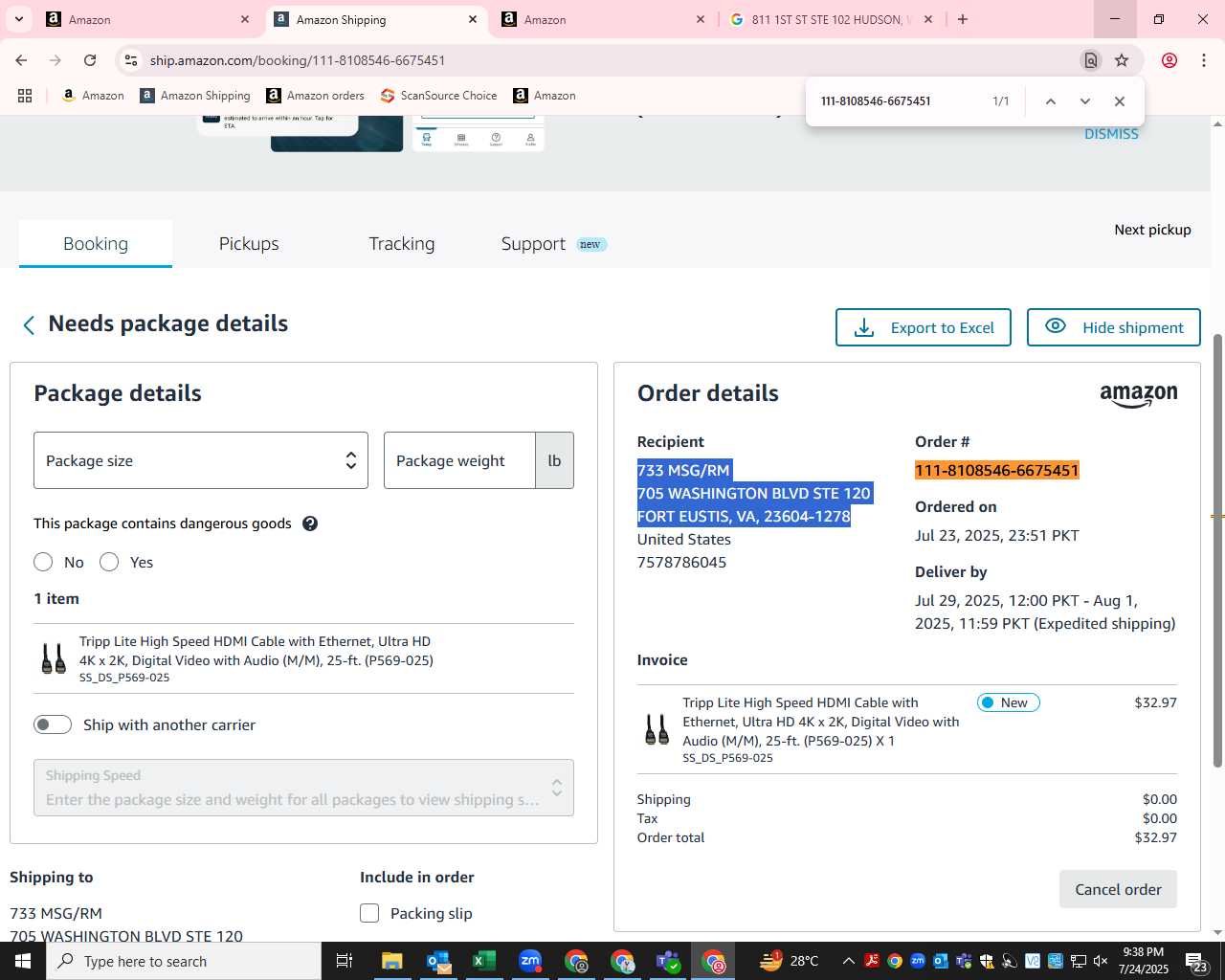1225x980 pixels.
Task: Reload the page with the refresh icon
Action: pyautogui.click(x=90, y=60)
